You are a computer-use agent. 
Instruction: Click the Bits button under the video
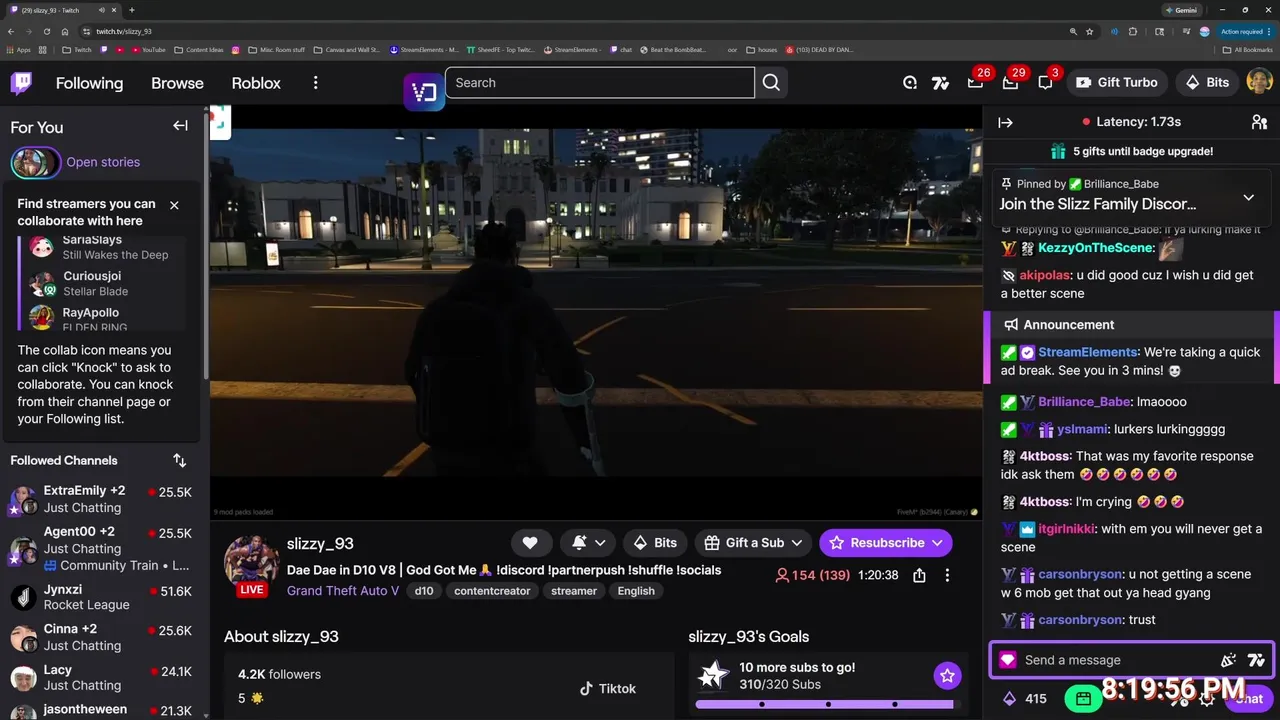click(655, 543)
